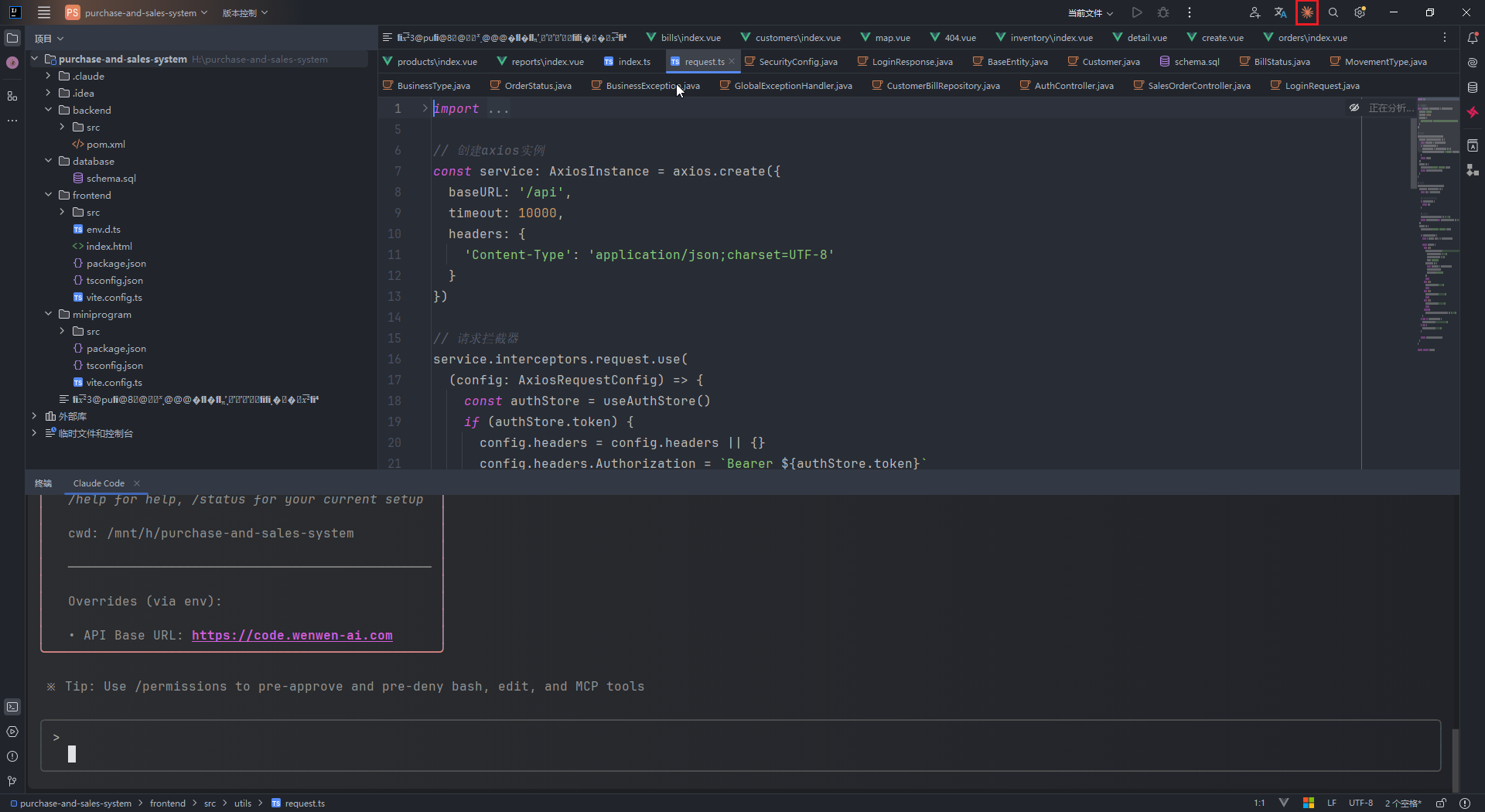Click the indent spaces setting in status bar
The width and height of the screenshot is (1485, 812).
click(x=1403, y=803)
